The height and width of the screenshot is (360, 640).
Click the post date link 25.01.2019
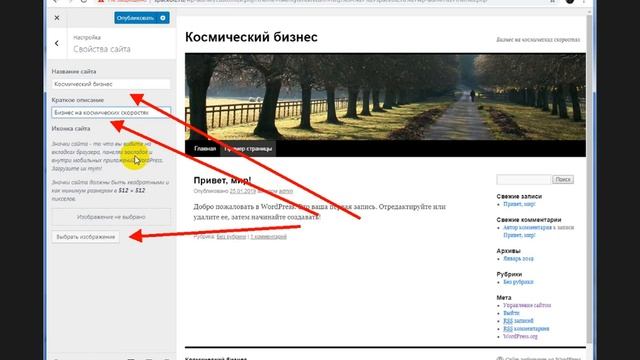(242, 191)
